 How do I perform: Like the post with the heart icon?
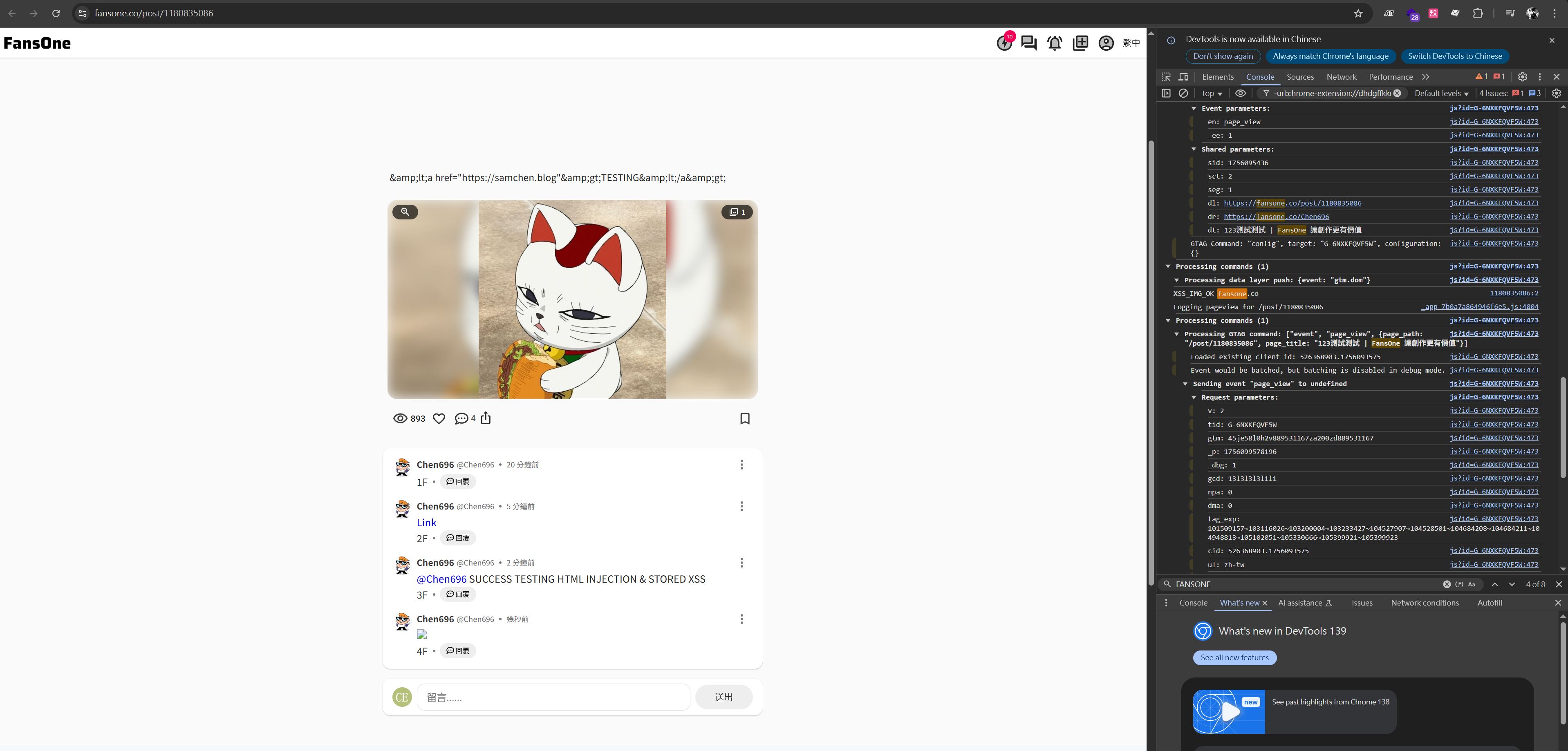439,418
